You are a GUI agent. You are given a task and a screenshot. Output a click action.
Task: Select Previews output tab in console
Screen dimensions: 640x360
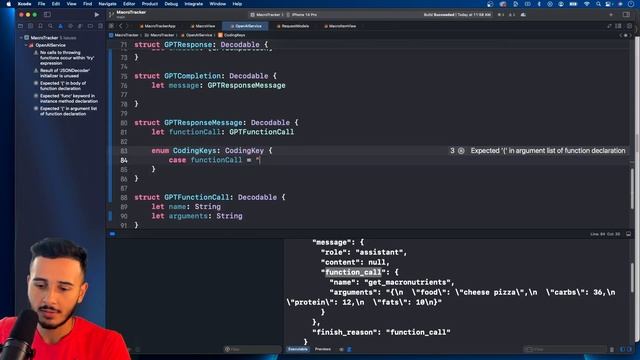tap(322, 349)
